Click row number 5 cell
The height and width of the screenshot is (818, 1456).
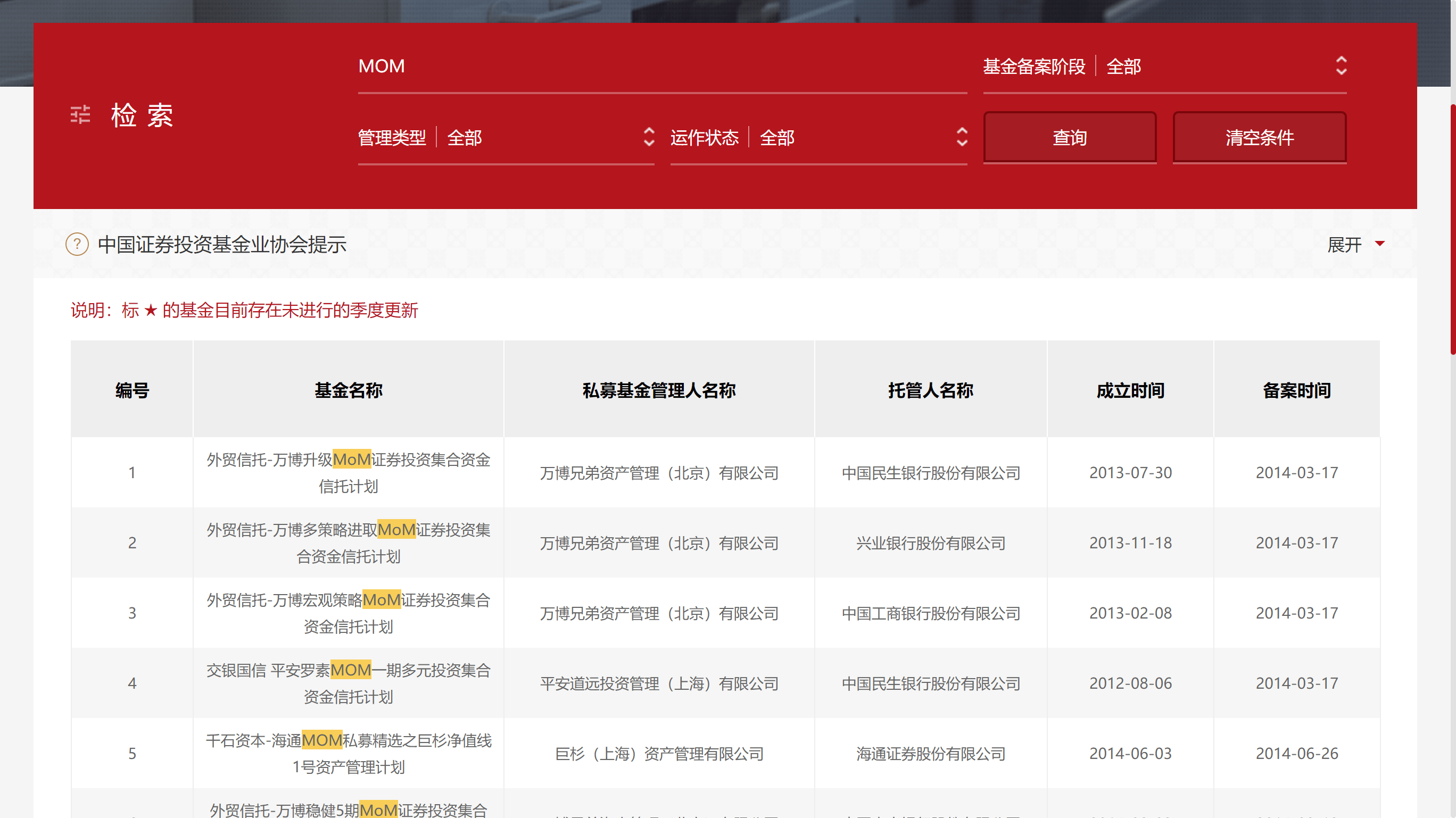[131, 753]
